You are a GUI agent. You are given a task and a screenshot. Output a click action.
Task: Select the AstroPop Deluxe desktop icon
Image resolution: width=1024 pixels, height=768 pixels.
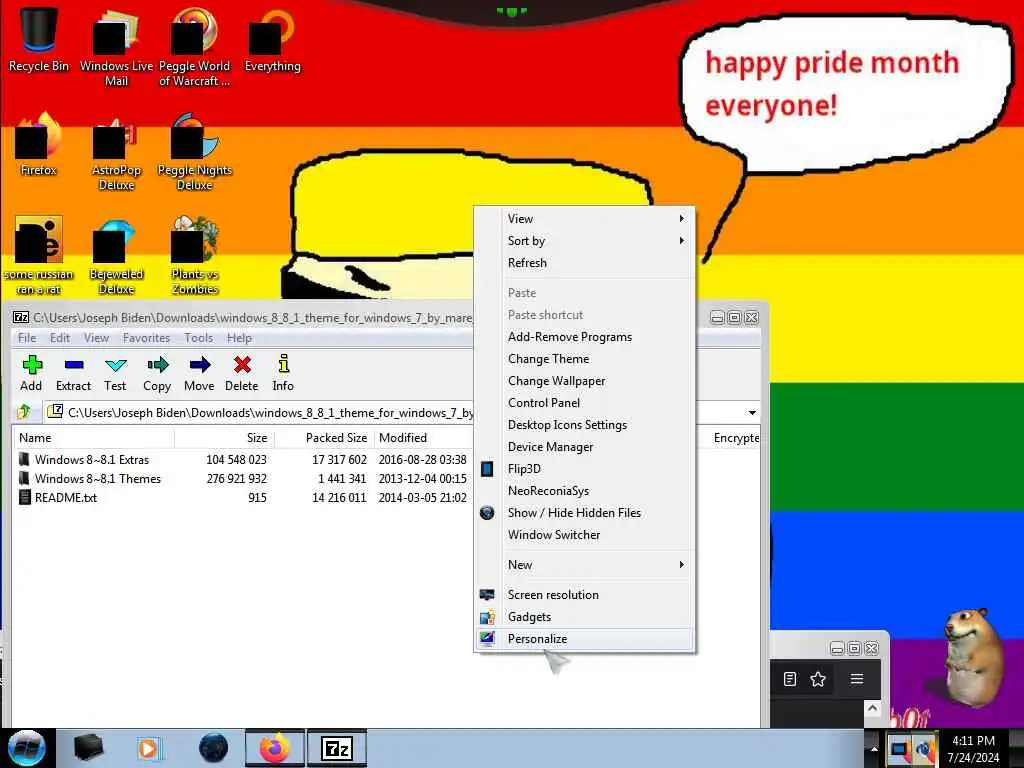tap(116, 153)
